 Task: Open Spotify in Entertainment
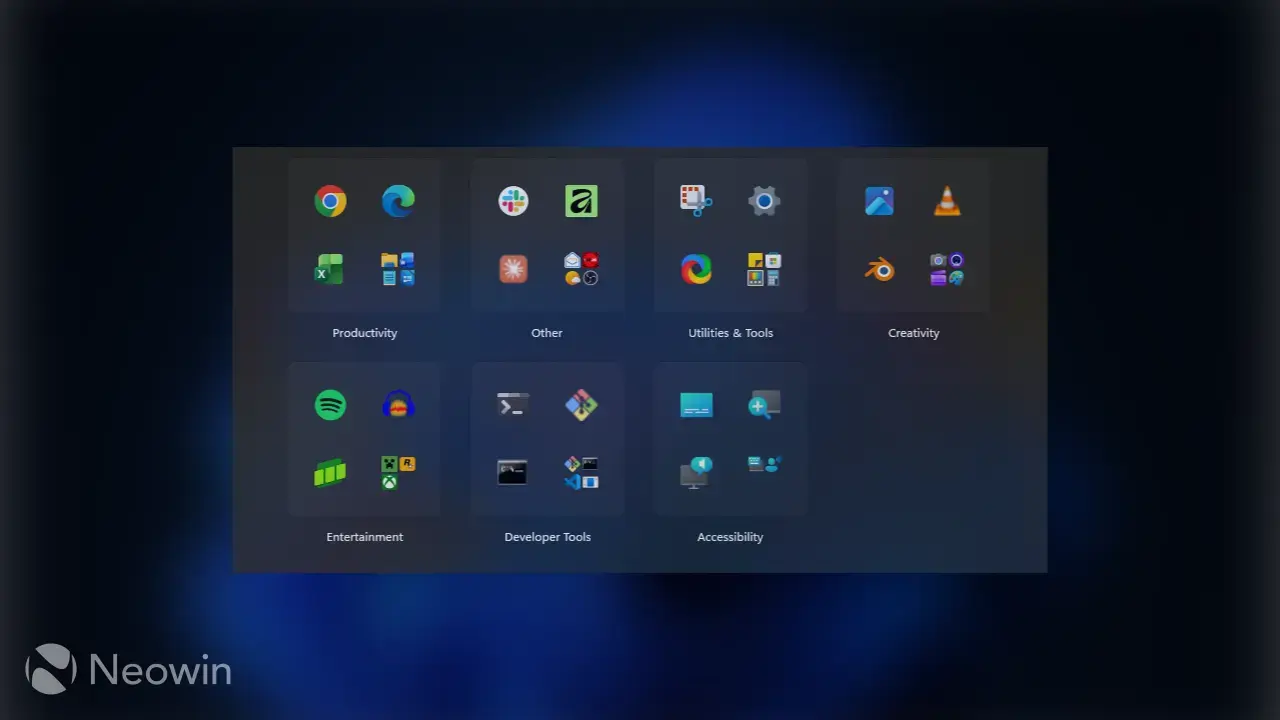click(330, 405)
